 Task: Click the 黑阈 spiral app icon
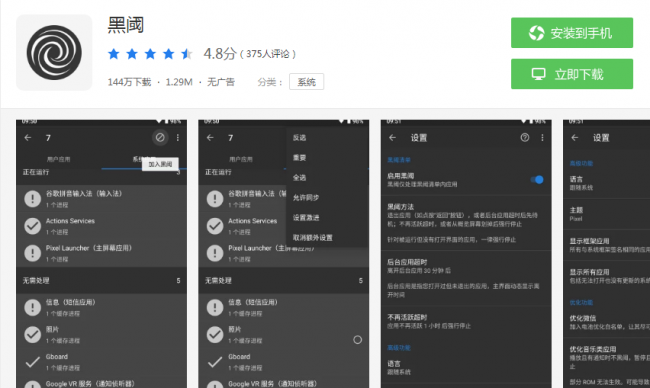point(54,52)
